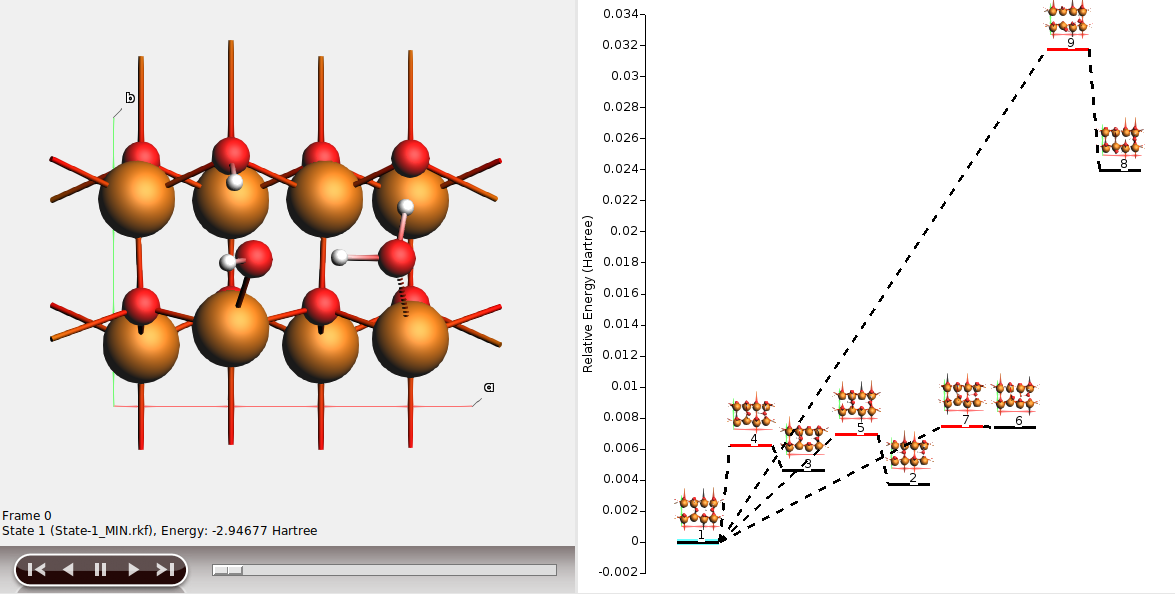Jump to the first frame
The width and height of the screenshot is (1175, 594).
pyautogui.click(x=37, y=570)
